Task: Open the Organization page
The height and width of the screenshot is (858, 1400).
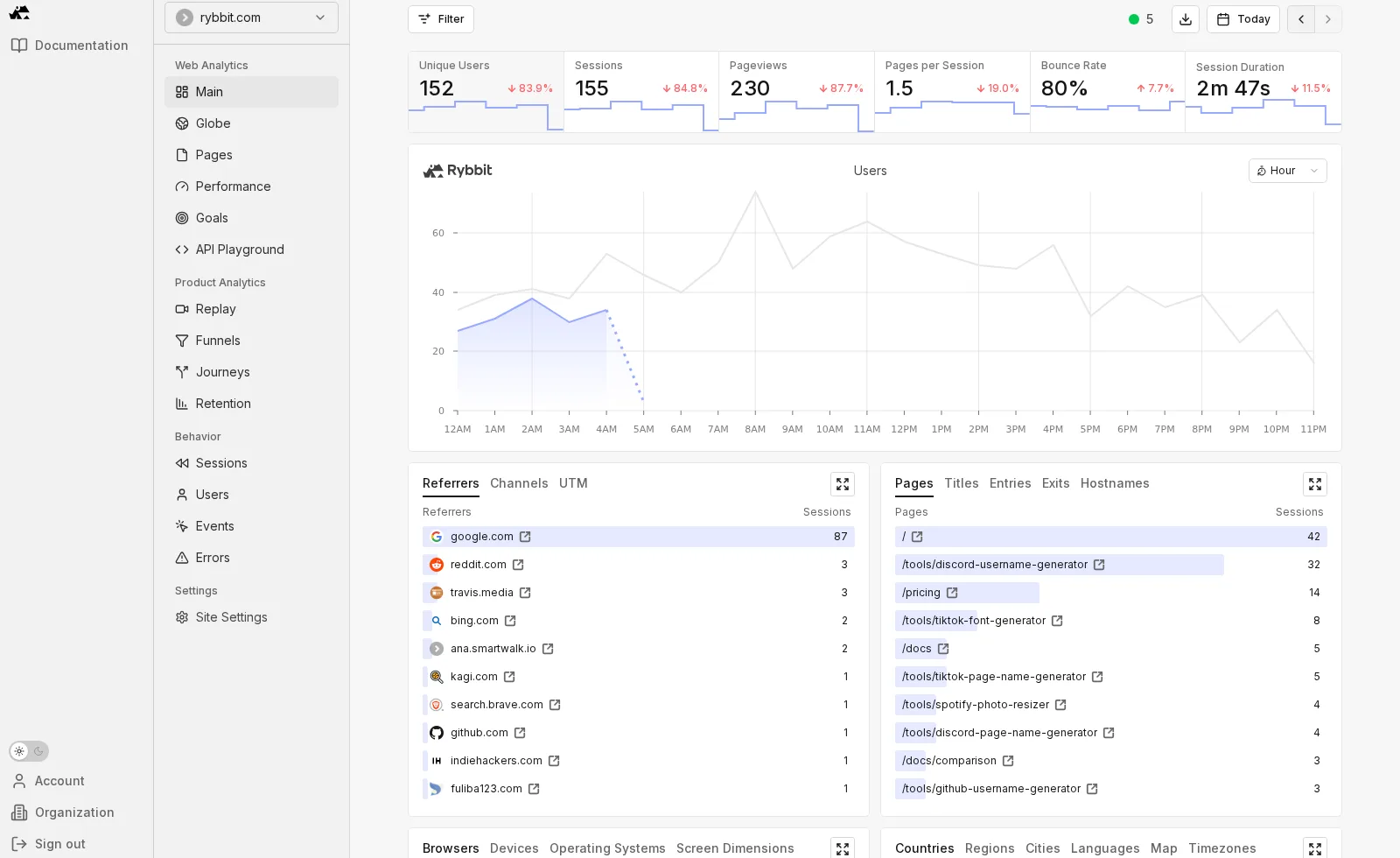Action: coord(63,812)
